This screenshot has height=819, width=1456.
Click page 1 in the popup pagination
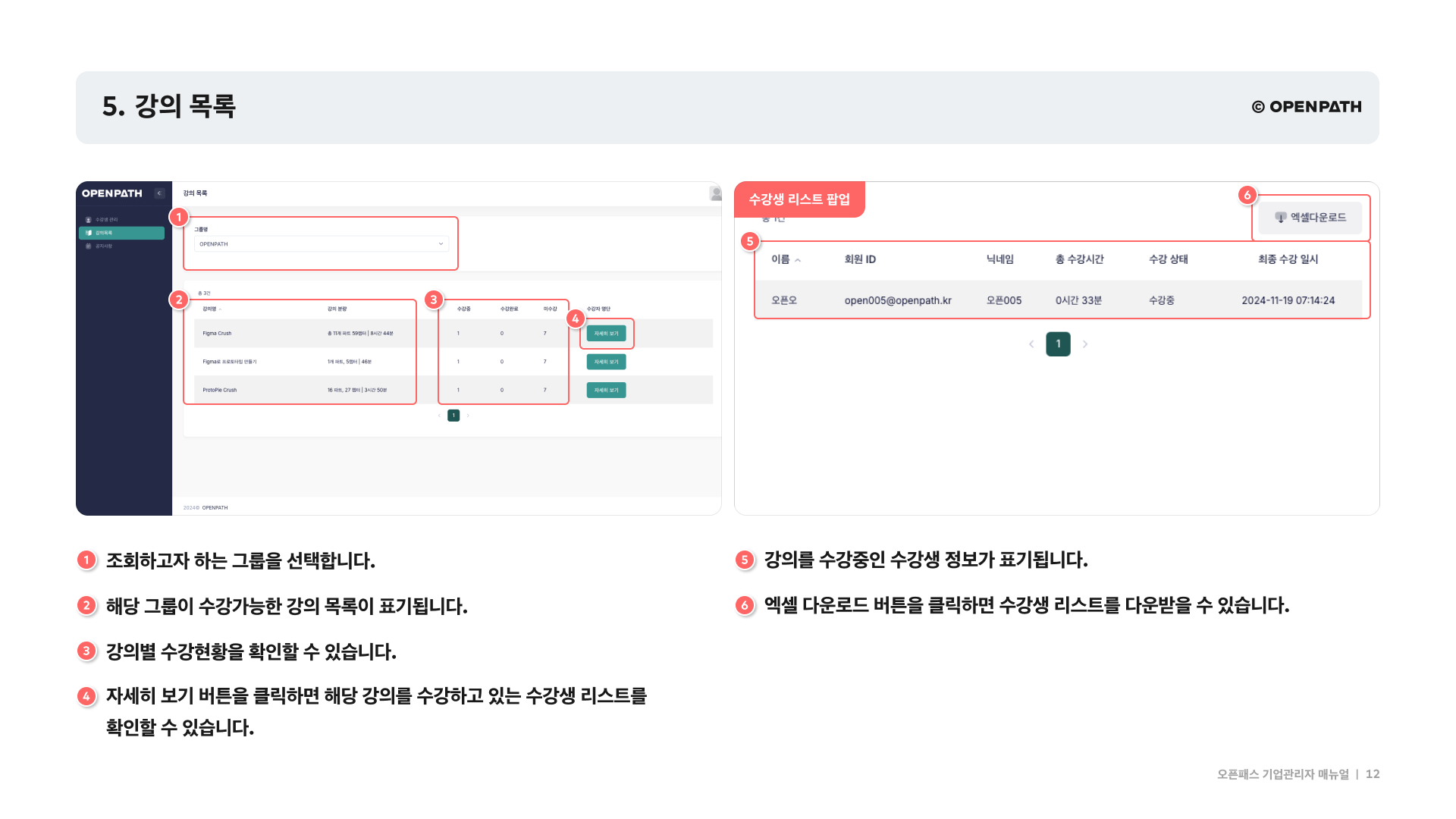click(x=1058, y=344)
